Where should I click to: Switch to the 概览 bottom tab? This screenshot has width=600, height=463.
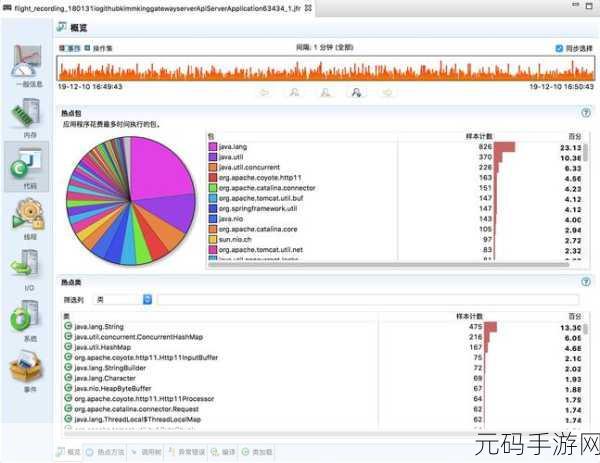pyautogui.click(x=69, y=452)
